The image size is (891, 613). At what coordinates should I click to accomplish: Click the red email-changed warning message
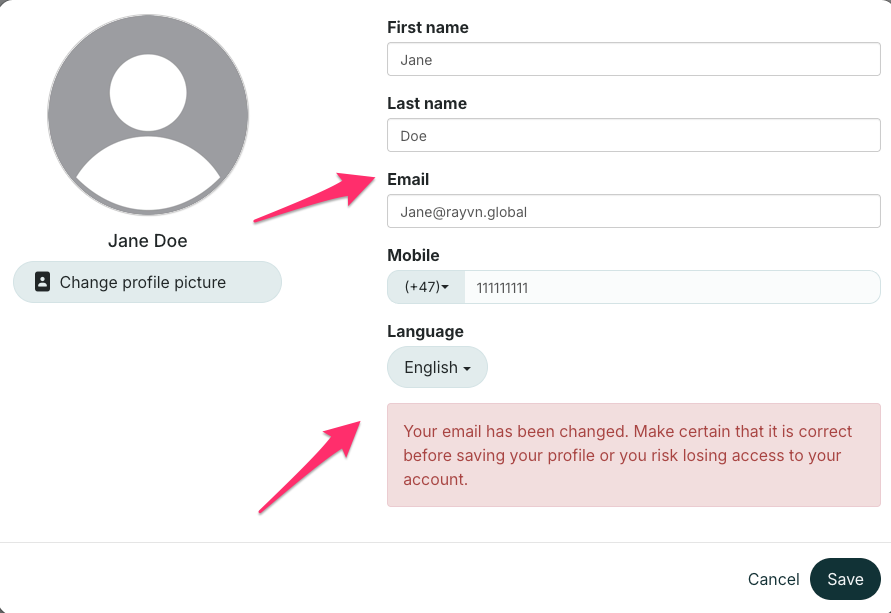pos(633,455)
